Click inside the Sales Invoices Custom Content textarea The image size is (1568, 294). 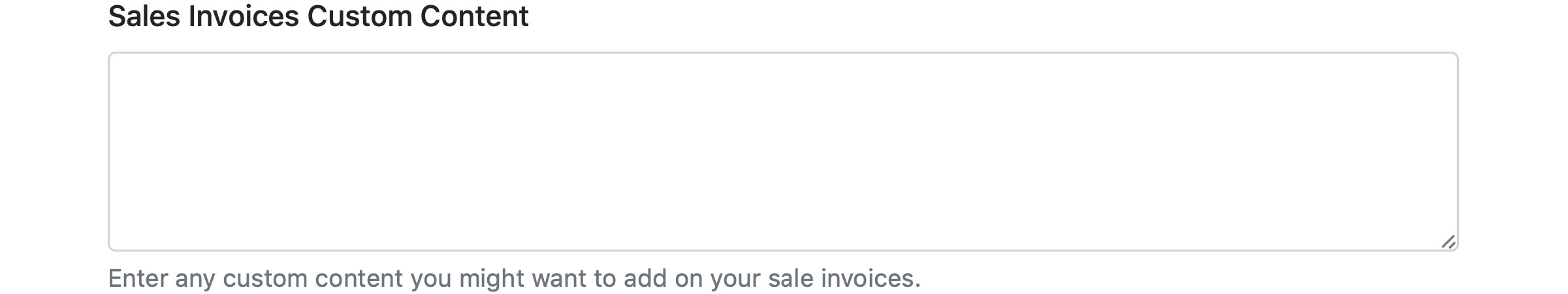coord(782,152)
